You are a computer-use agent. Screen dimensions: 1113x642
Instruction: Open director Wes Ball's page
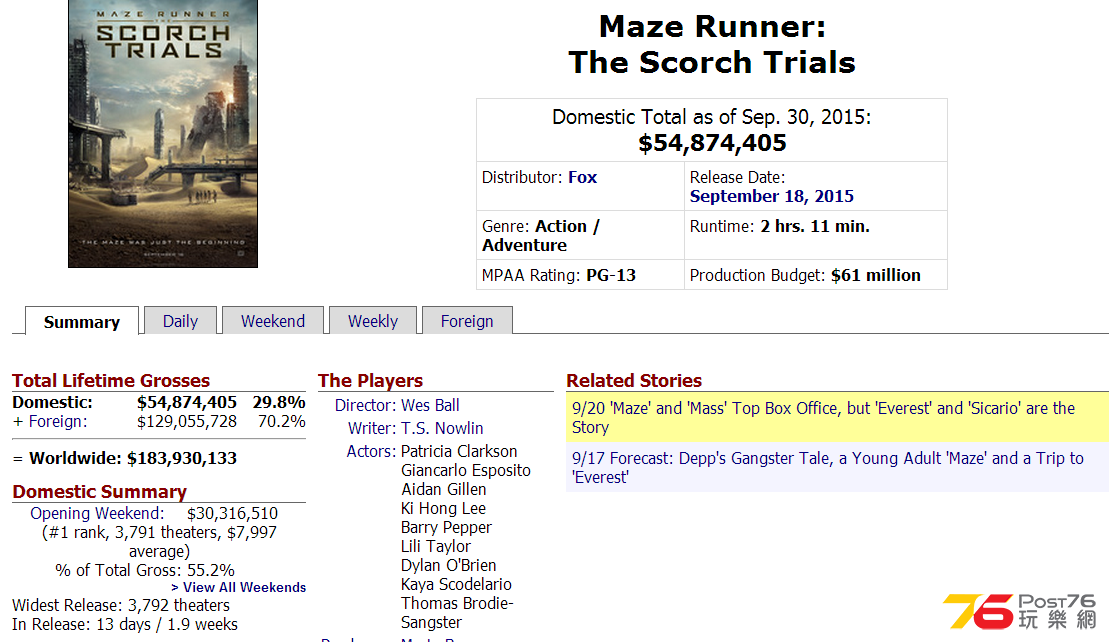tap(430, 406)
